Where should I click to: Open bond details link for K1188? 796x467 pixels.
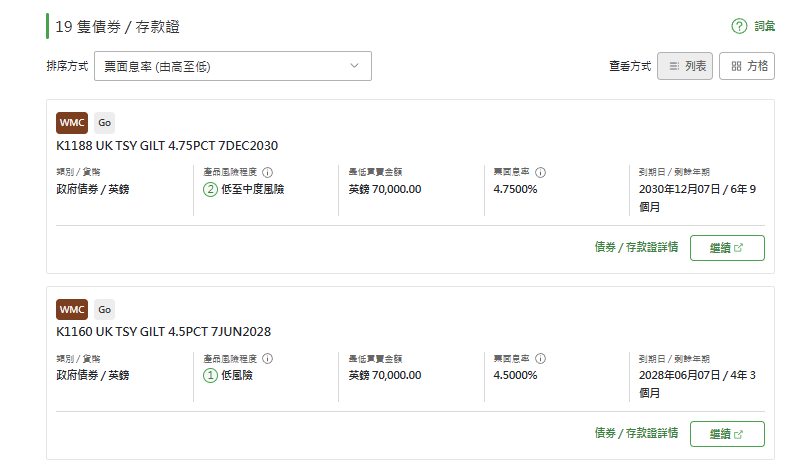click(636, 247)
